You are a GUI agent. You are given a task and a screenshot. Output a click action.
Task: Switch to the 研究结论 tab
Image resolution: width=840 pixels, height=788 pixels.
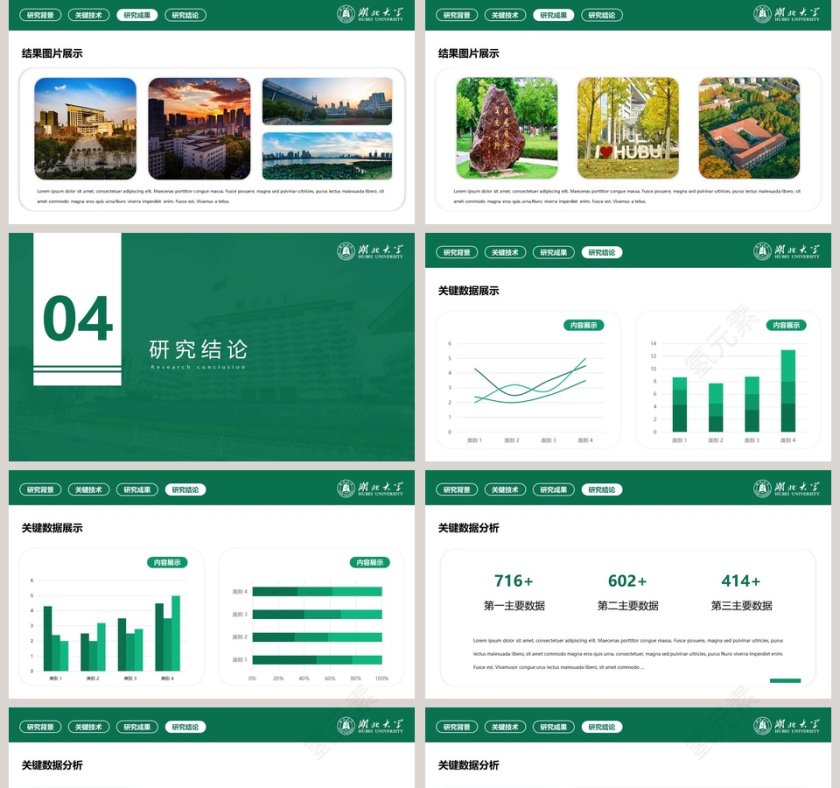(x=184, y=15)
